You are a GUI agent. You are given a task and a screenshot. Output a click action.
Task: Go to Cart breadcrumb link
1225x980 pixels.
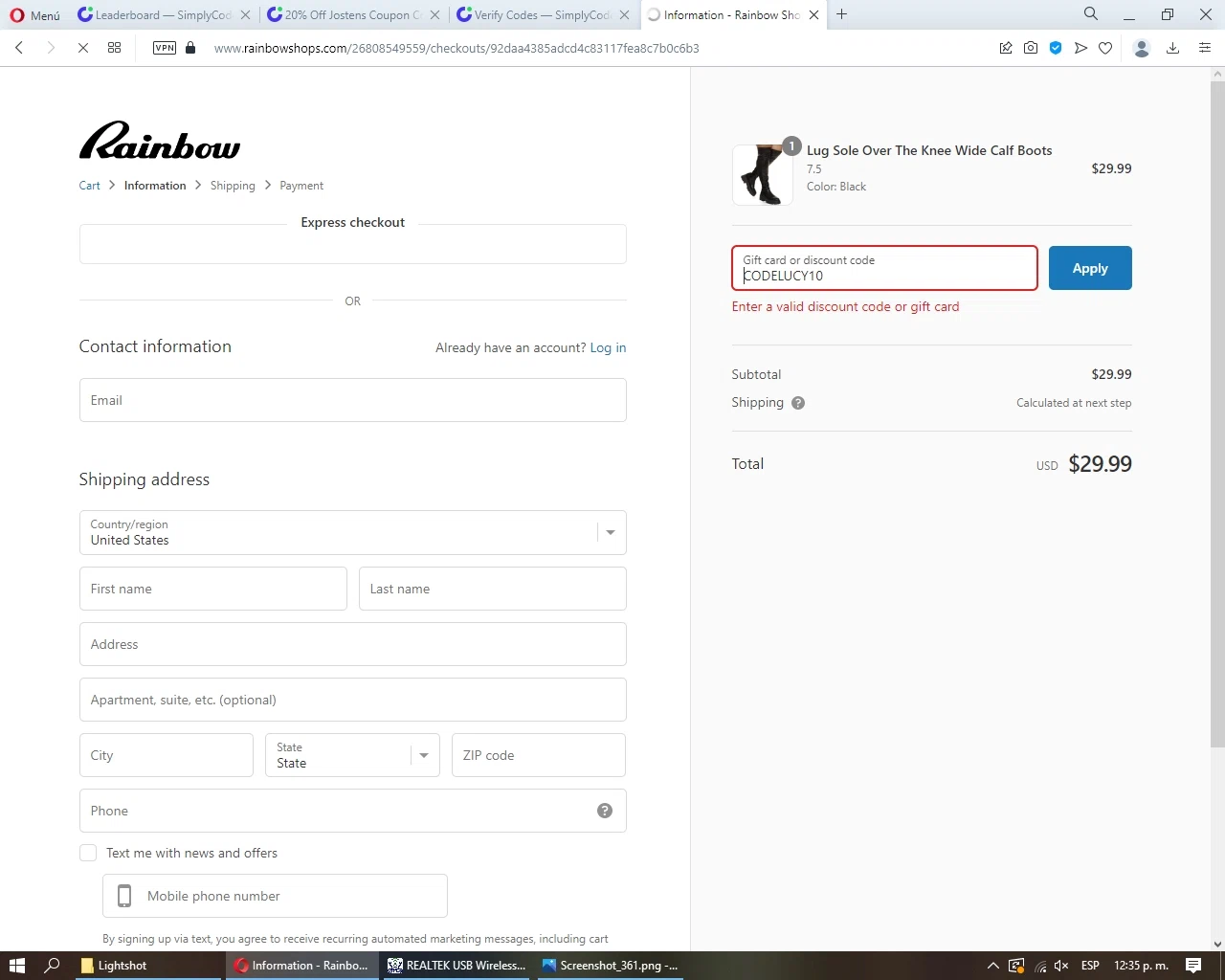tap(89, 186)
